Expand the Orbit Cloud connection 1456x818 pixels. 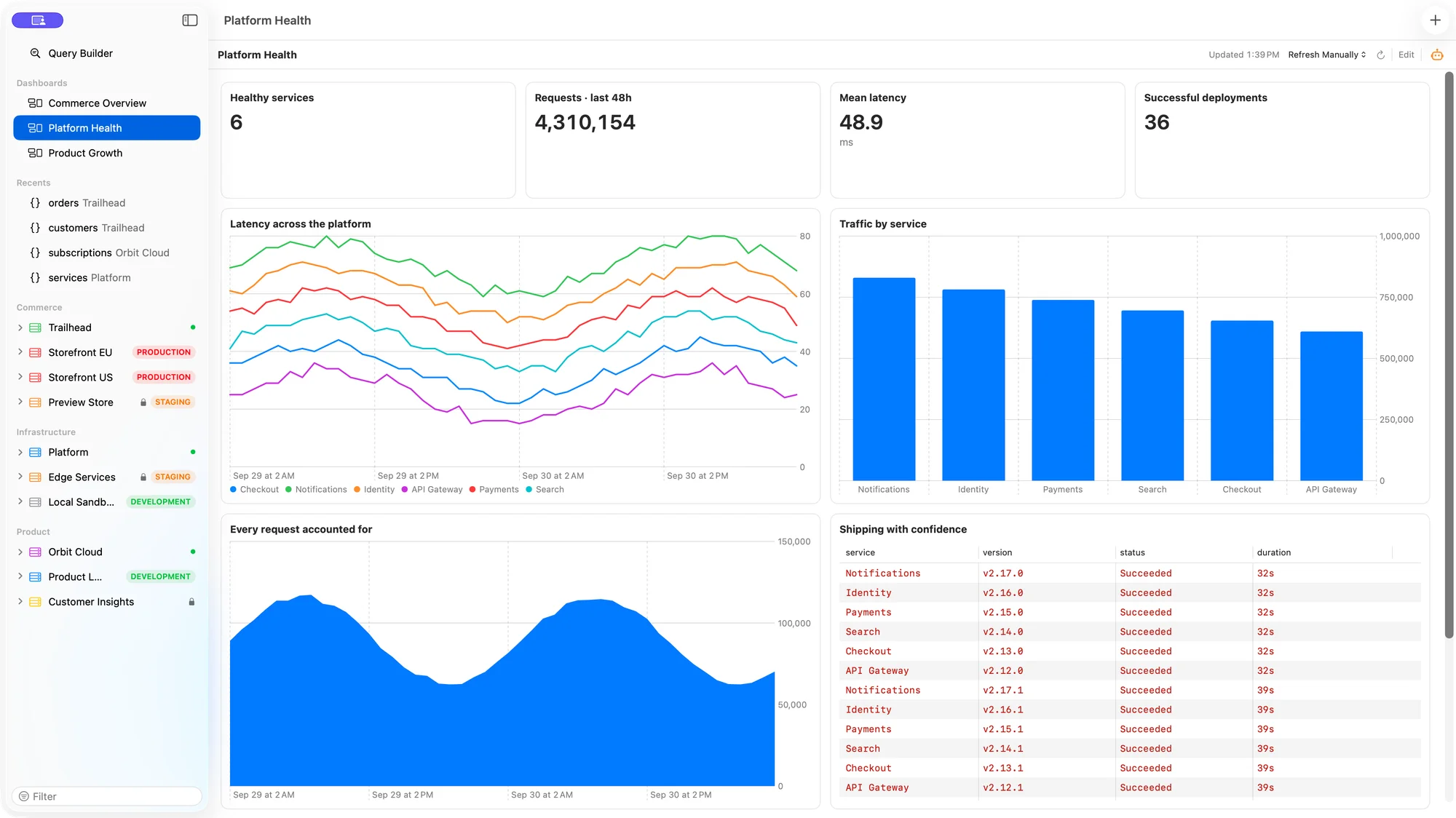tap(20, 552)
